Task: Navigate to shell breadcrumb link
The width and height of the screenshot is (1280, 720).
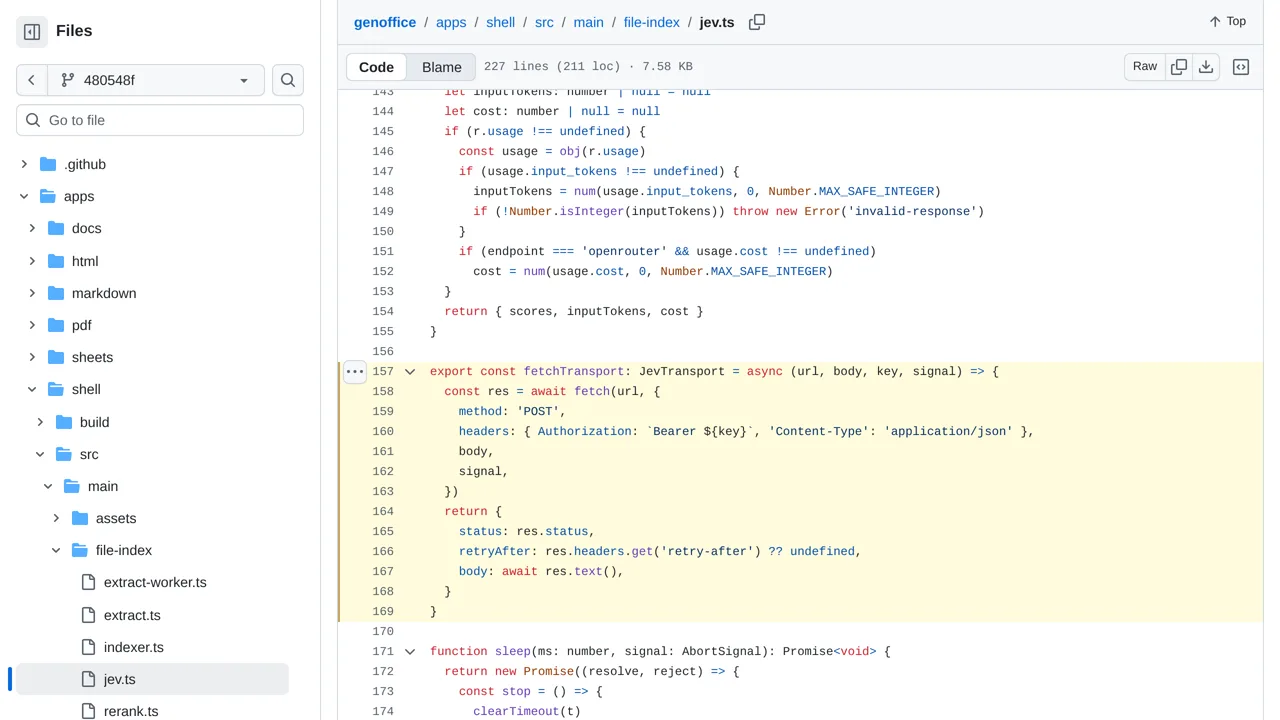Action: coord(501,22)
